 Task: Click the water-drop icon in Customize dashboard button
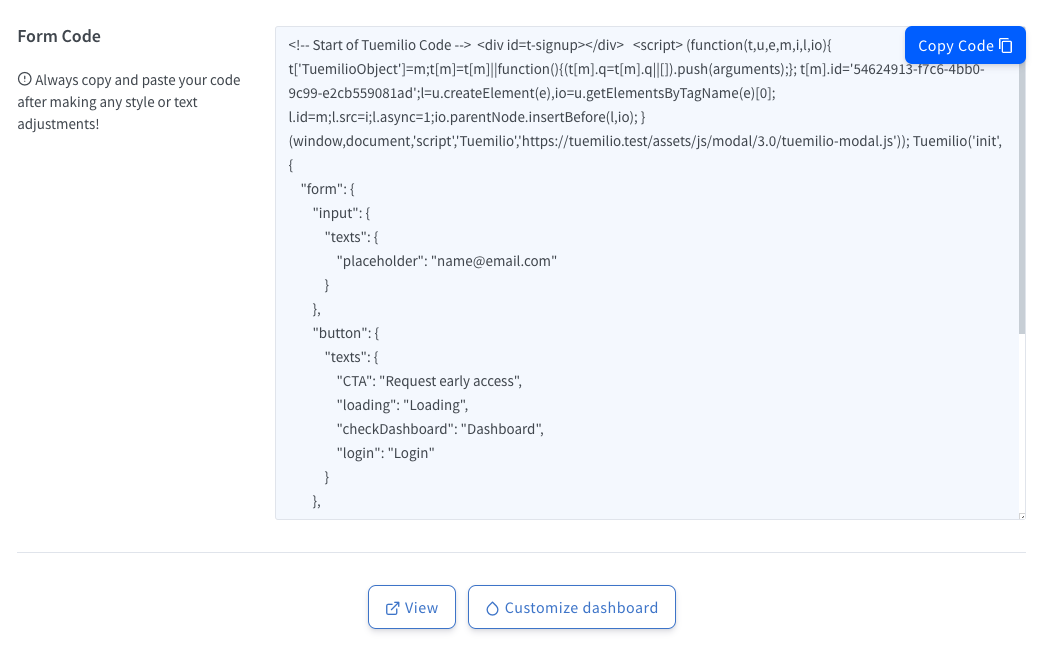(491, 607)
